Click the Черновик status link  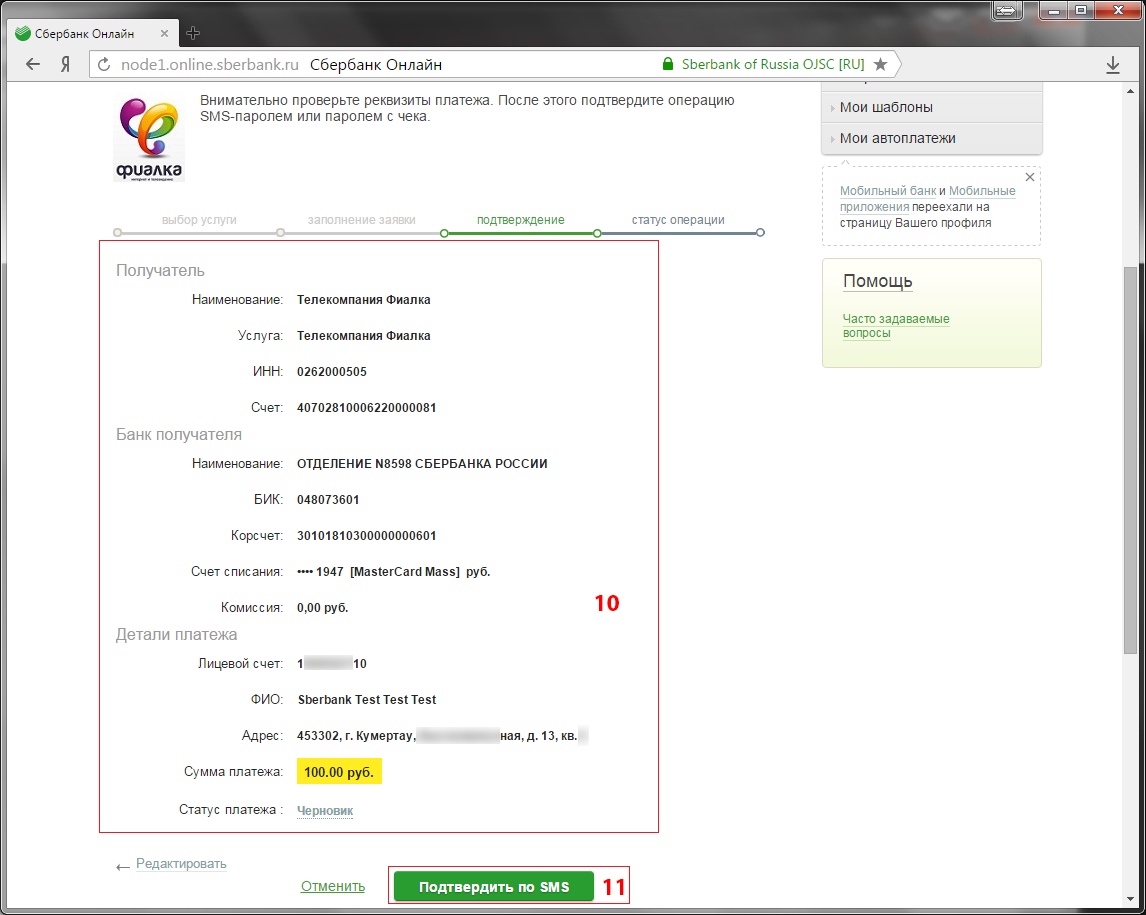coord(325,810)
